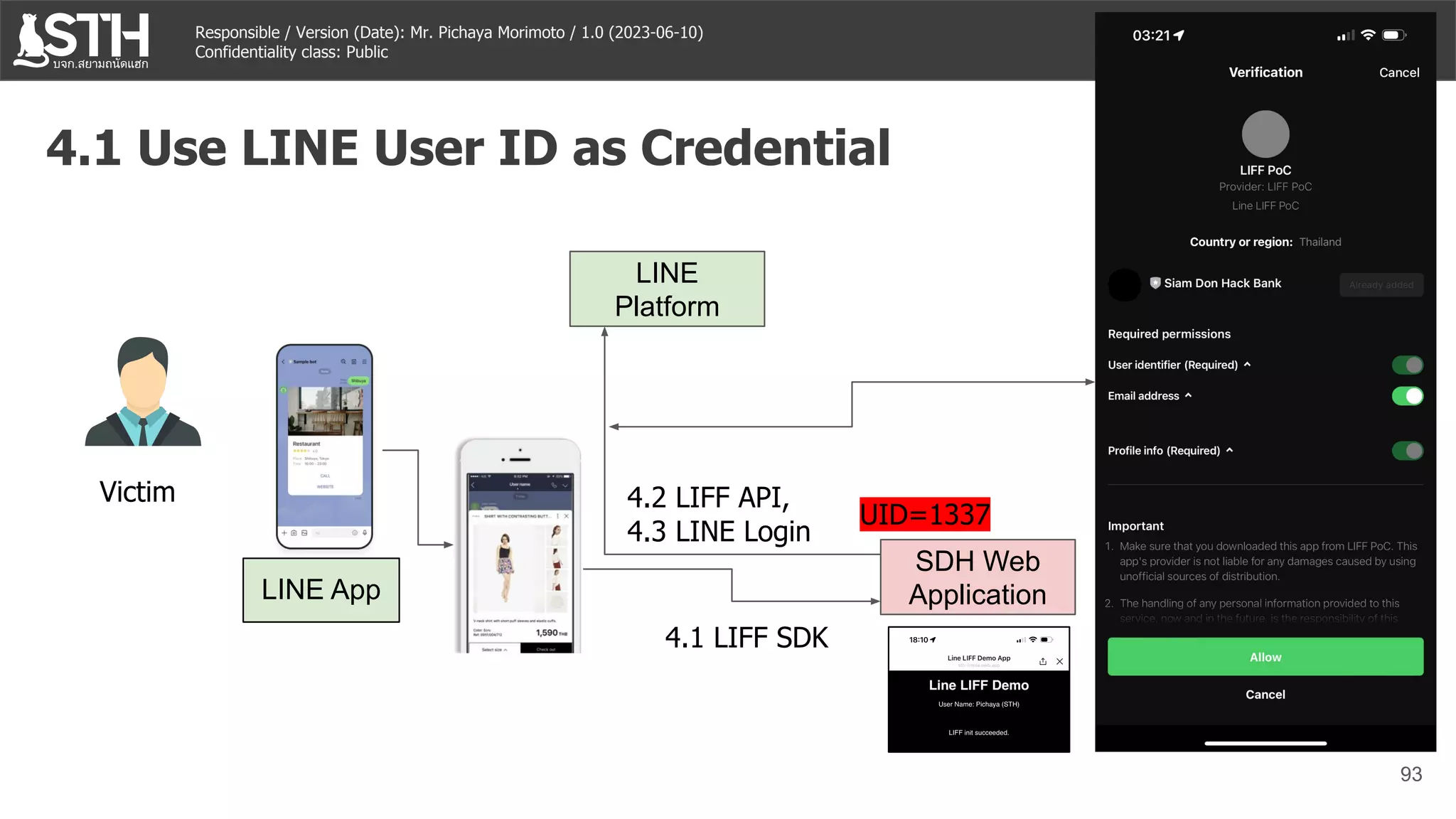Collapse the User identifier (Required) chevron

click(1247, 365)
